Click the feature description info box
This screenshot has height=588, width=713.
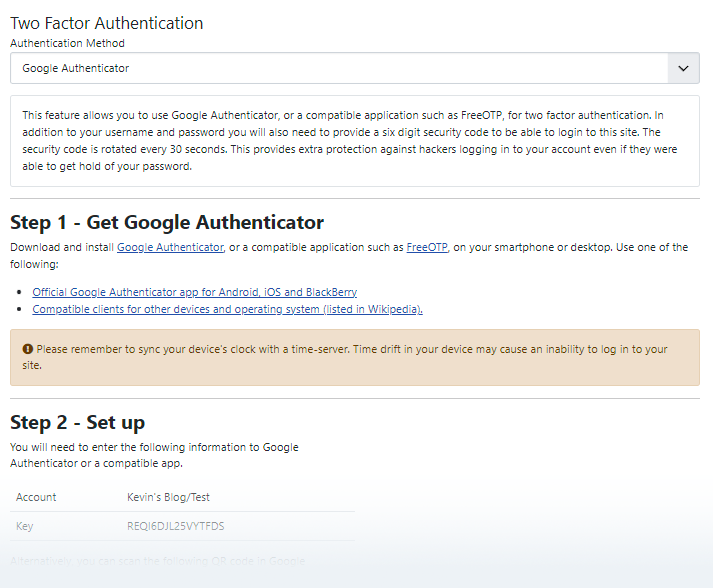(354, 141)
